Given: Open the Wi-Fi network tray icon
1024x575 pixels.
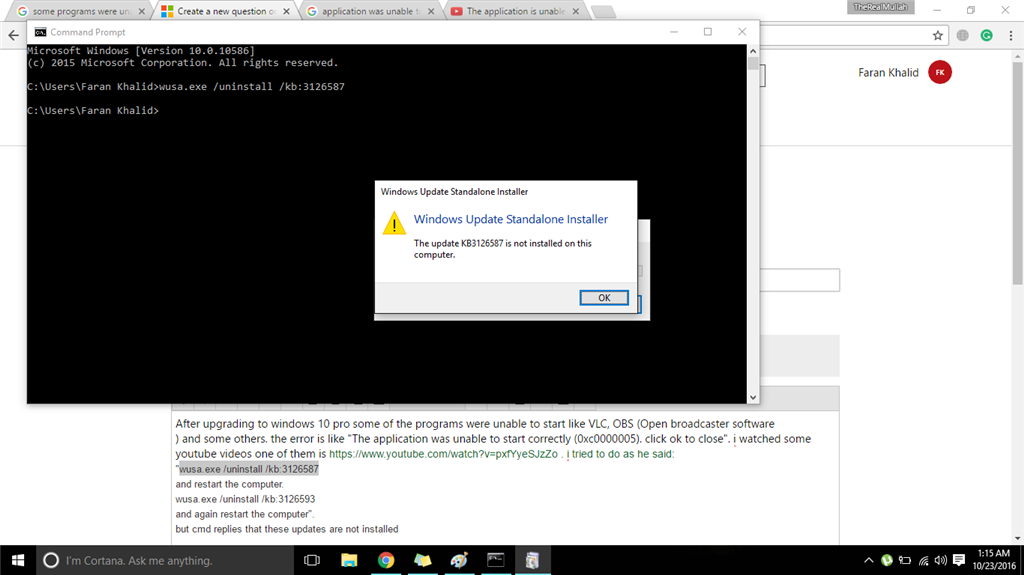Looking at the screenshot, I should (923, 561).
